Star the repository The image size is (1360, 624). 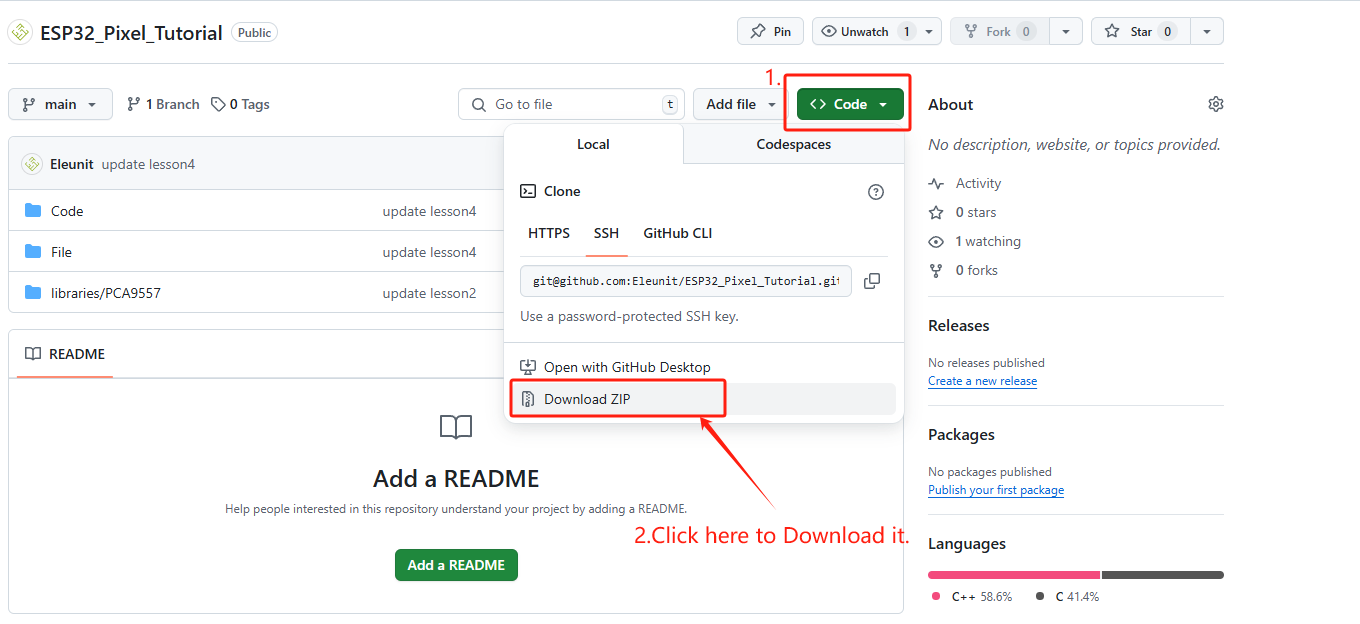point(1141,32)
